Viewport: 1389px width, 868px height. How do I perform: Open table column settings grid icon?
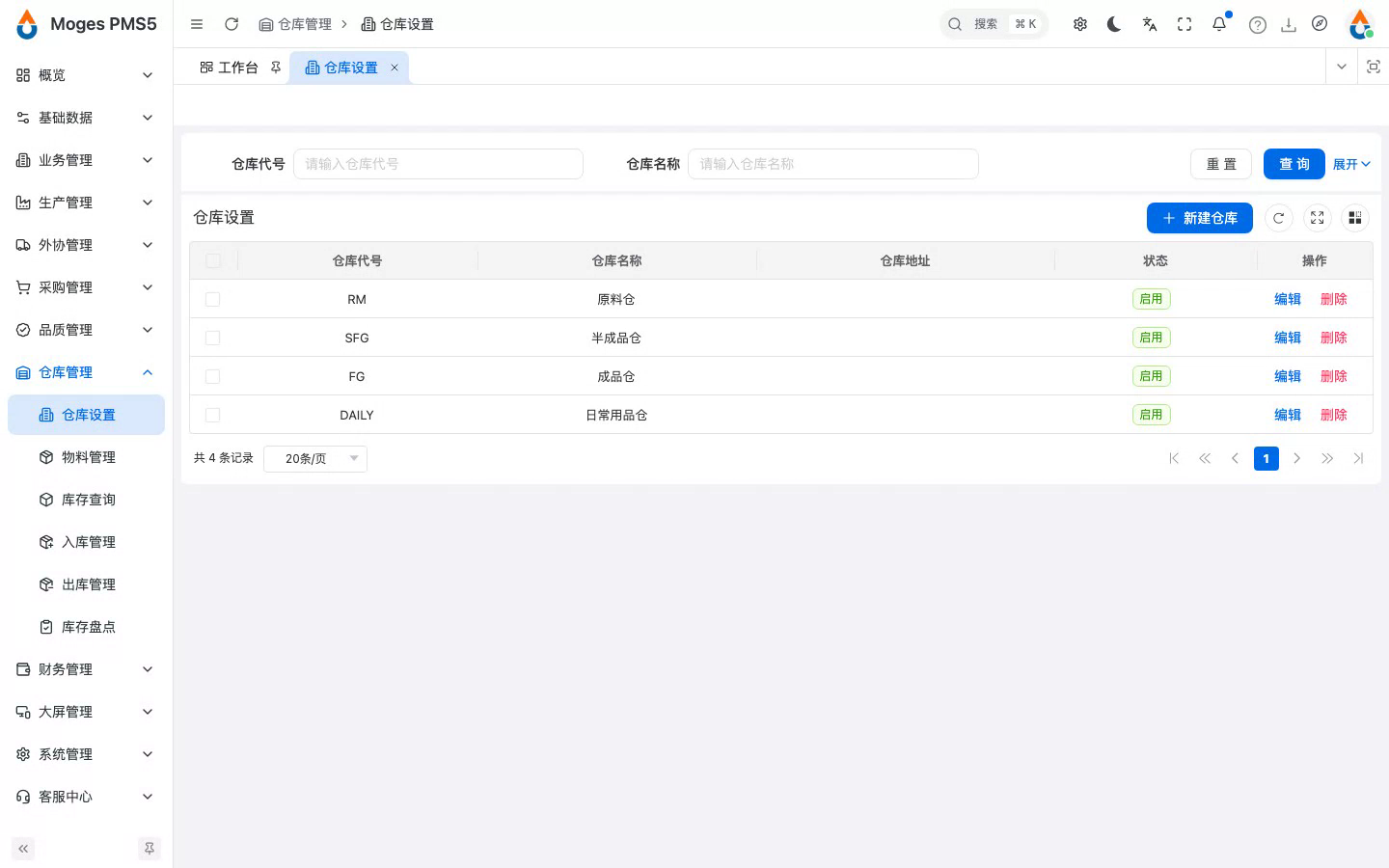click(1355, 218)
